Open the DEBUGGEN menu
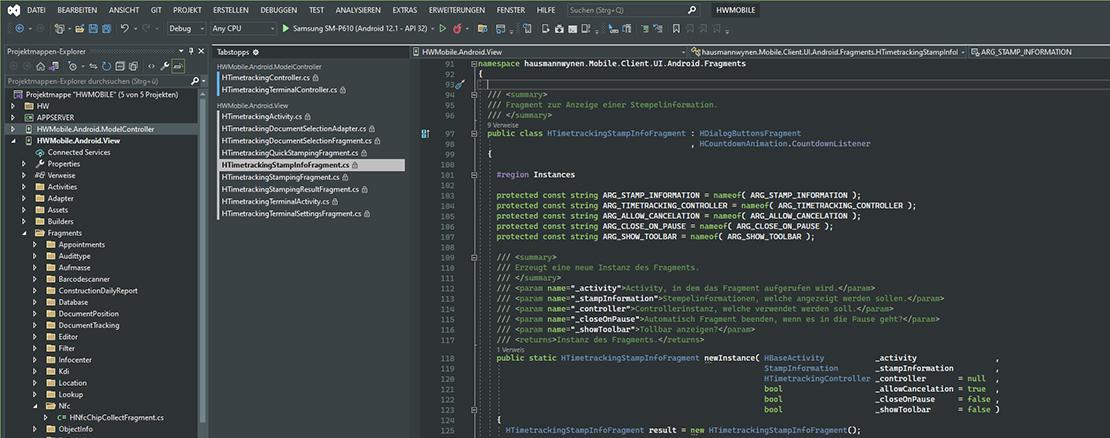 pyautogui.click(x=279, y=11)
